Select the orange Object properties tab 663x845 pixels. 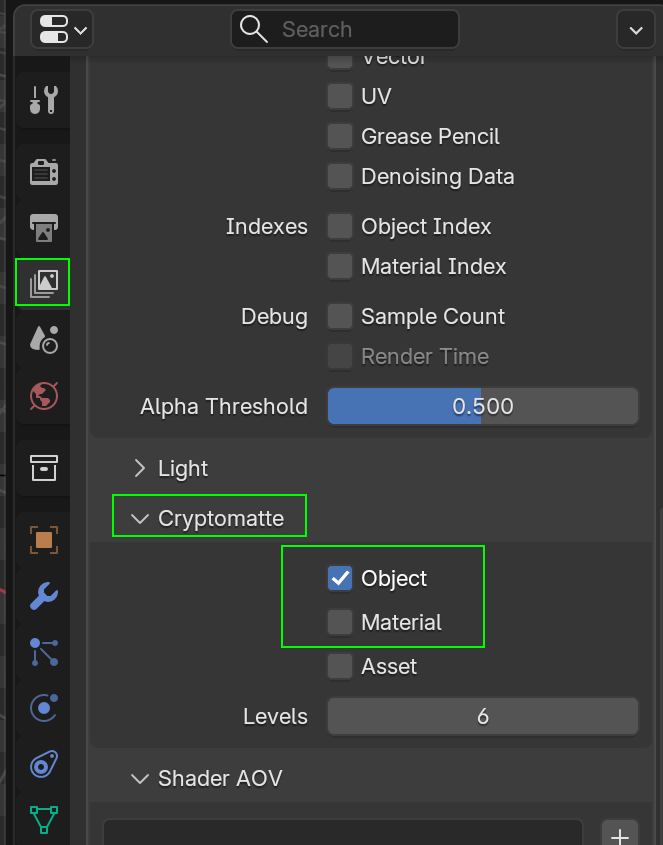(x=43, y=539)
